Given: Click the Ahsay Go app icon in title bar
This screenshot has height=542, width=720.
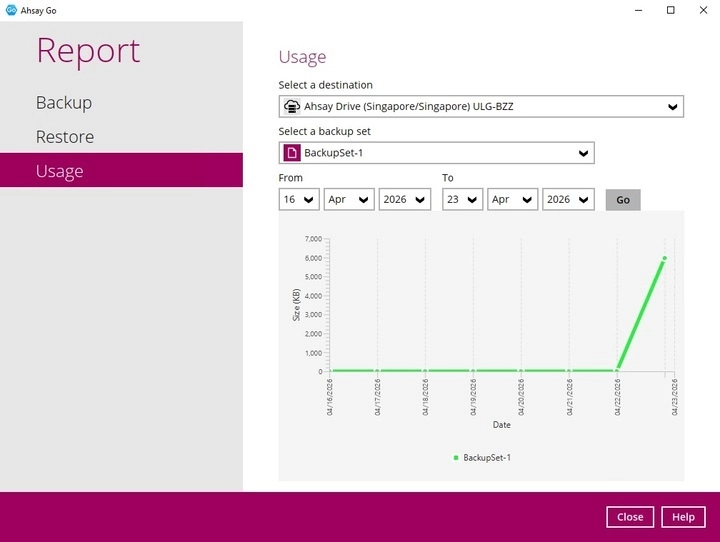Looking at the screenshot, I should (x=11, y=10).
